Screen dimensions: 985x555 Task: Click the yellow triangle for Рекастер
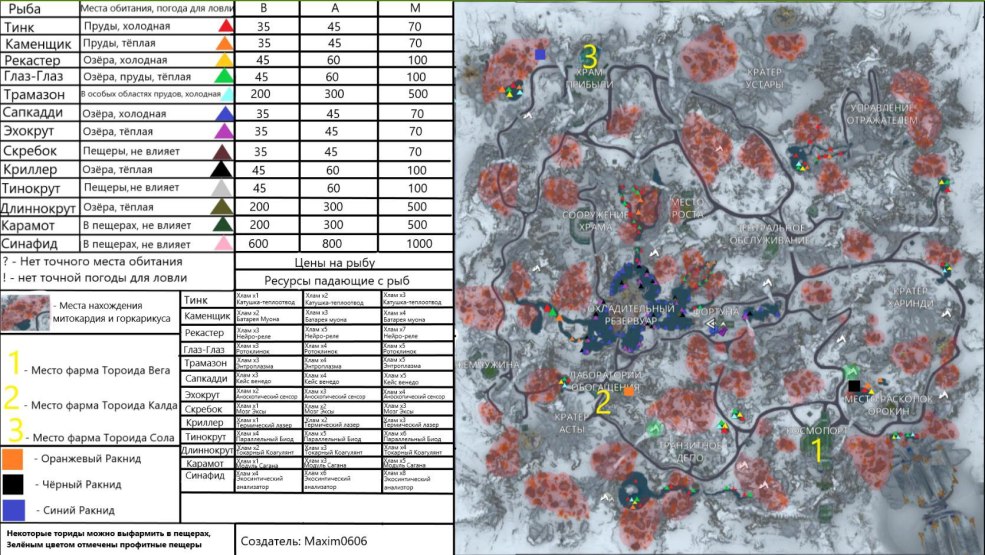(x=225, y=60)
